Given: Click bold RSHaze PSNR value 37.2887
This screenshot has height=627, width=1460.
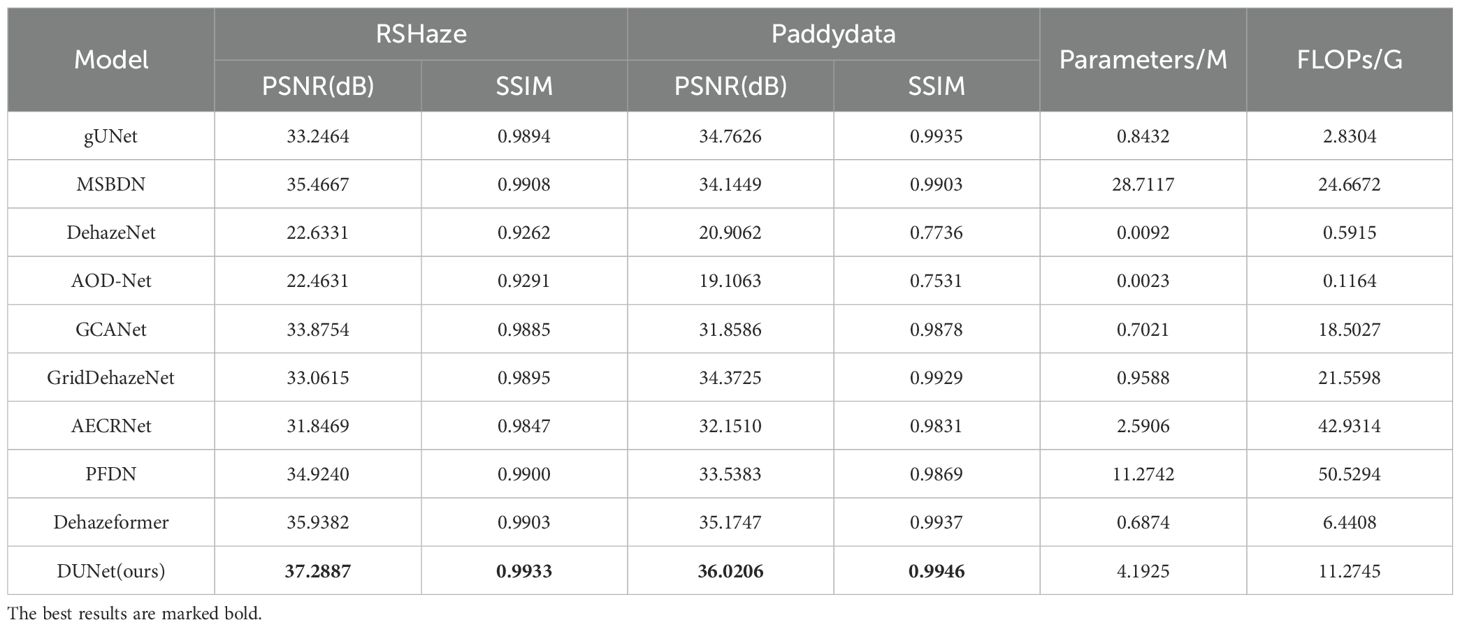Looking at the screenshot, I should pyautogui.click(x=318, y=571).
